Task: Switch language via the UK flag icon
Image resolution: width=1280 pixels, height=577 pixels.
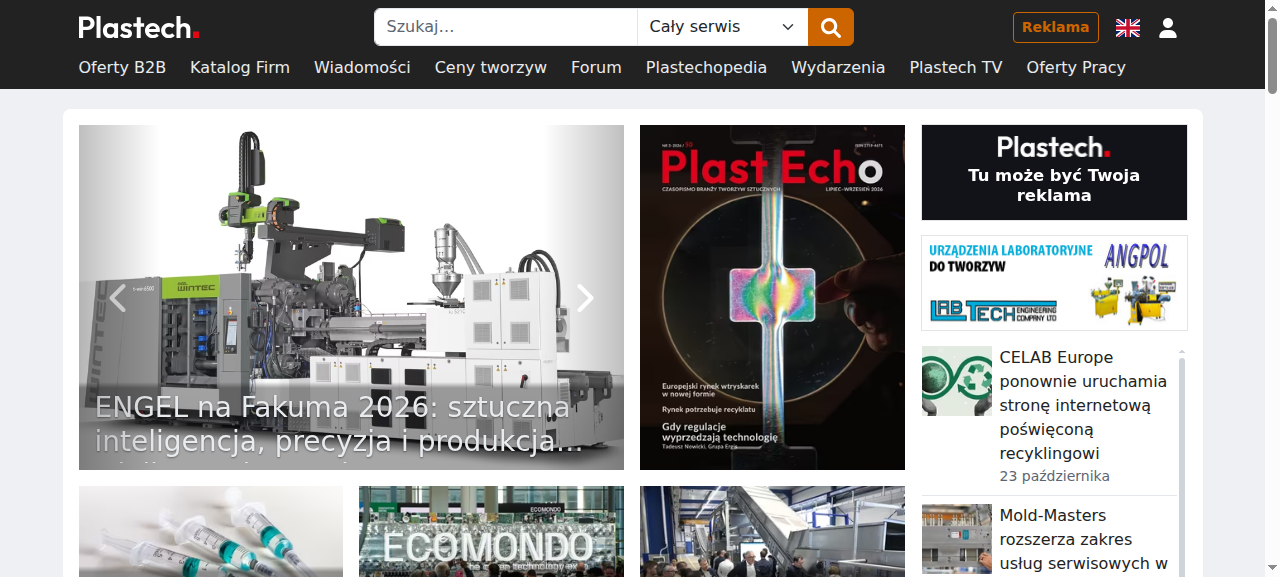Action: coord(1128,28)
